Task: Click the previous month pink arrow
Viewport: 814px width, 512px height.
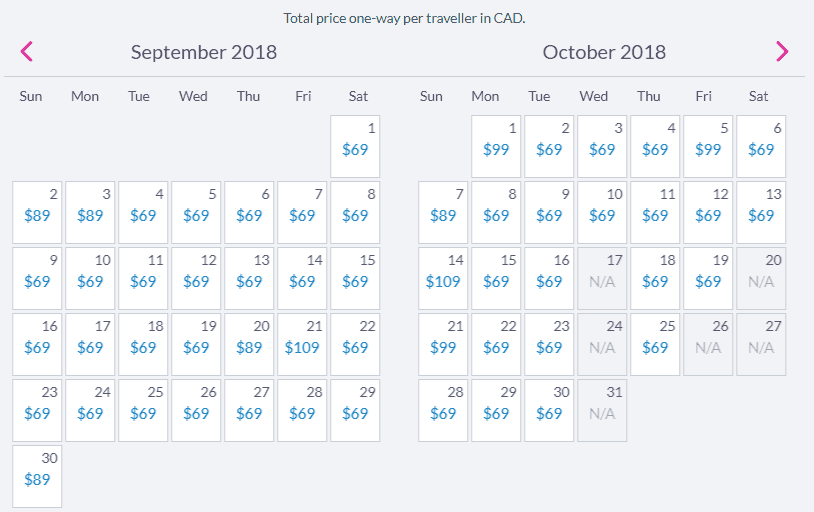Action: pos(26,51)
